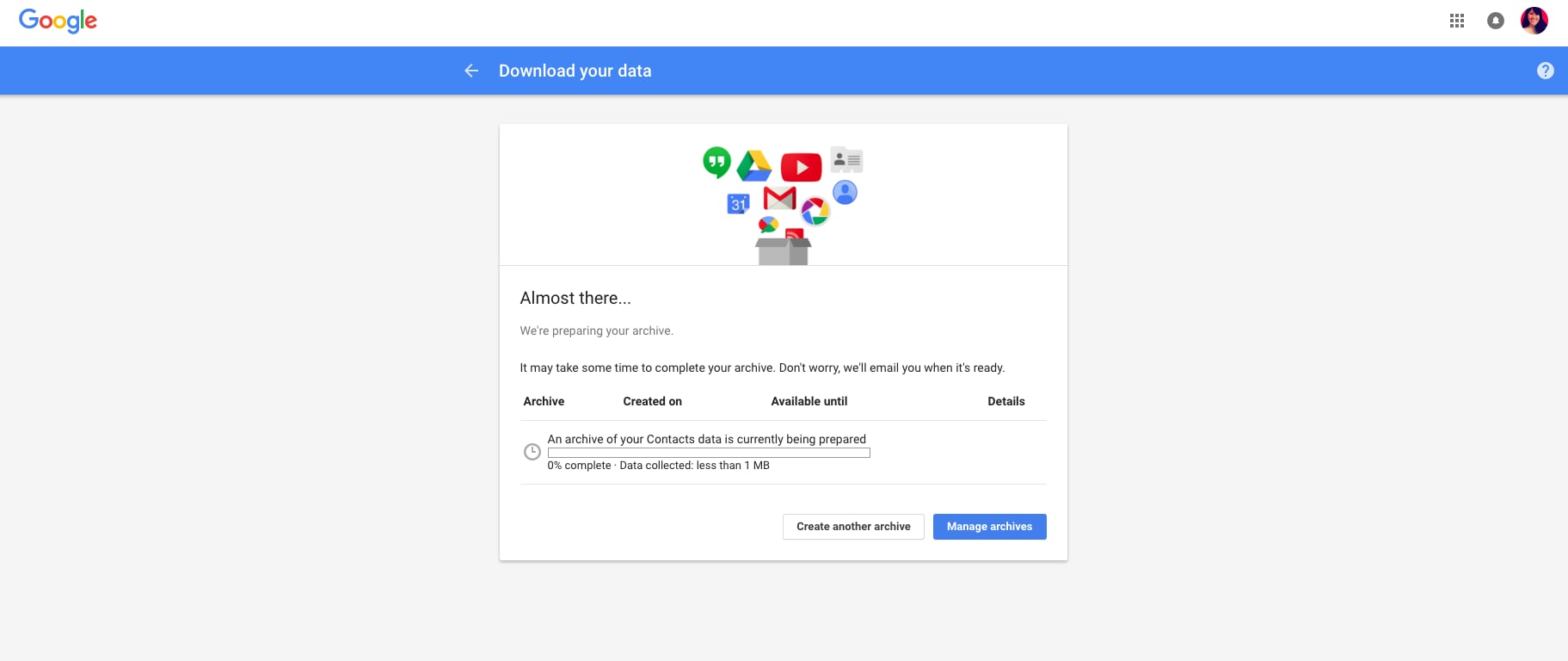The width and height of the screenshot is (1568, 661).
Task: Click the Calendar 31 icon
Action: click(x=738, y=204)
